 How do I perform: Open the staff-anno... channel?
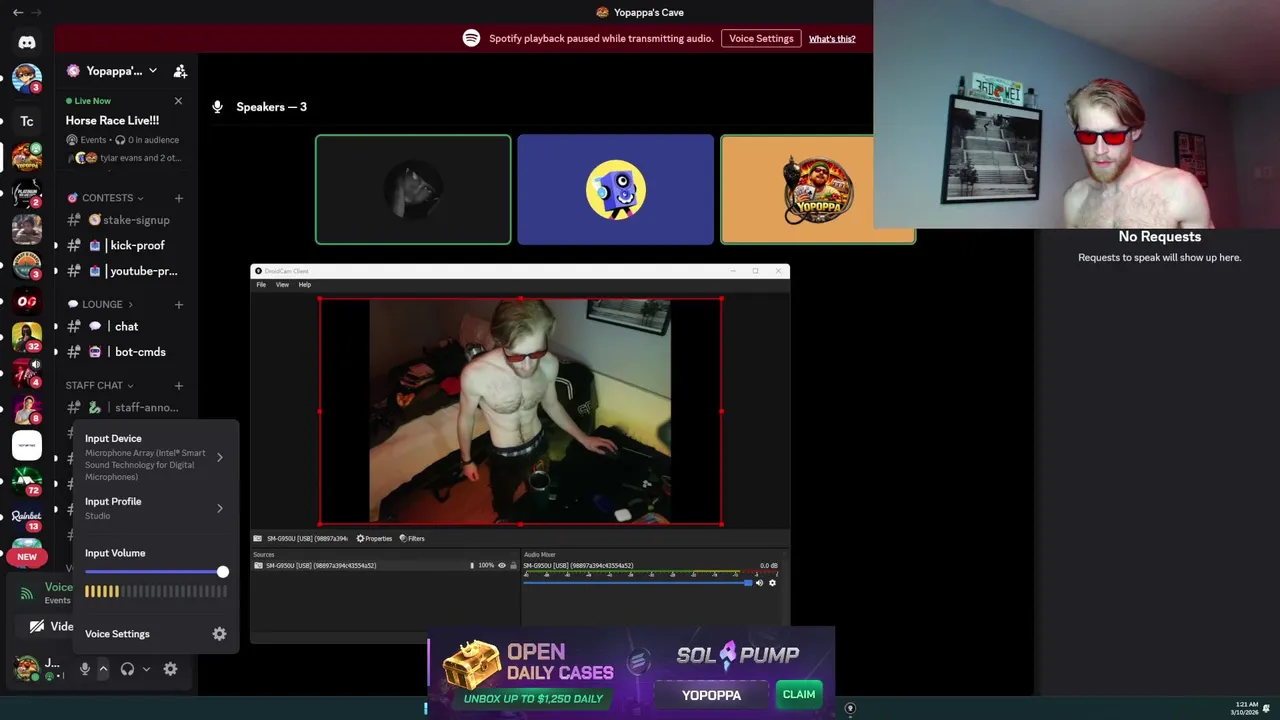pyautogui.click(x=126, y=407)
